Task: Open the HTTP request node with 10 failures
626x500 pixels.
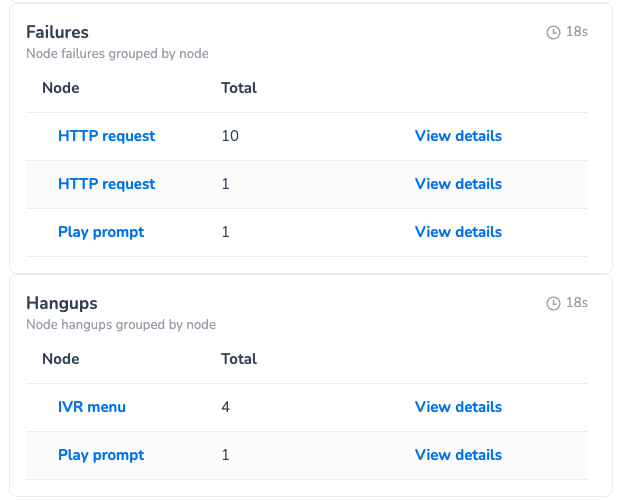Action: click(x=106, y=136)
